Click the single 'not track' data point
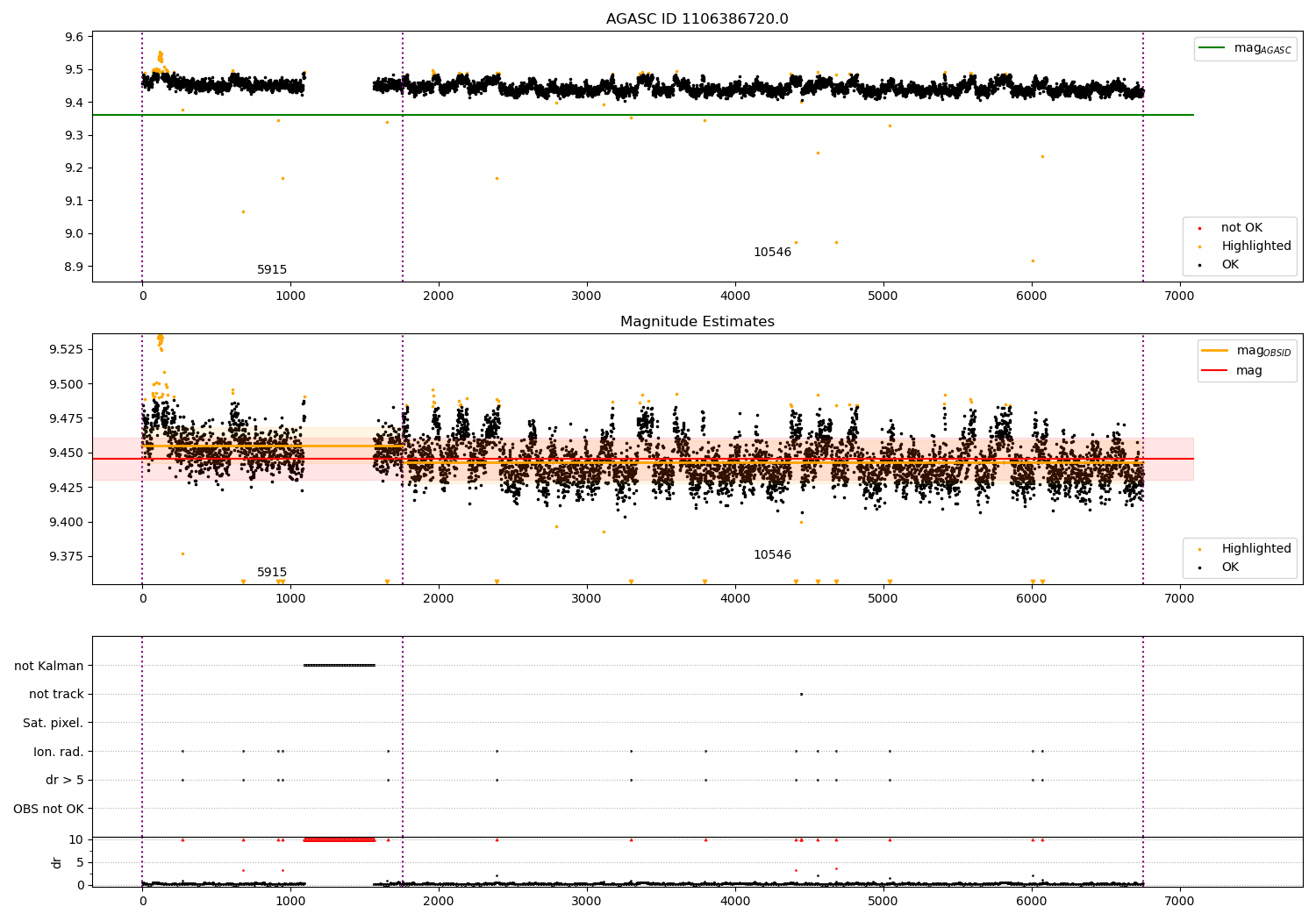Screen dimensions: 1316x921 pos(801,694)
